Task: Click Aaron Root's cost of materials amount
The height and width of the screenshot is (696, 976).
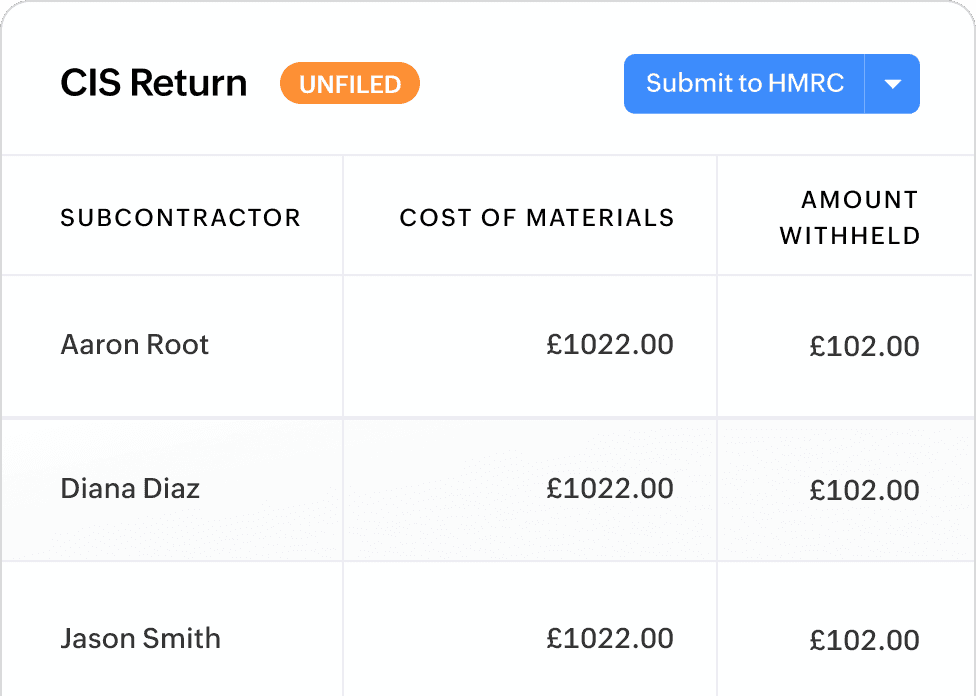Action: tap(610, 345)
